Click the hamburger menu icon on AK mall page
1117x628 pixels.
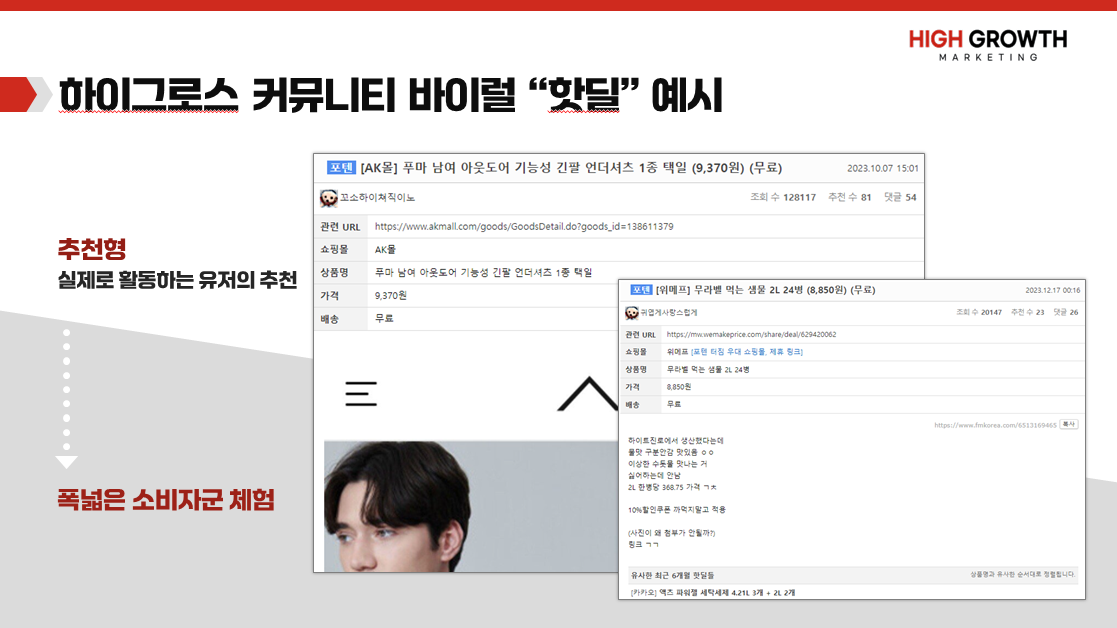(361, 394)
